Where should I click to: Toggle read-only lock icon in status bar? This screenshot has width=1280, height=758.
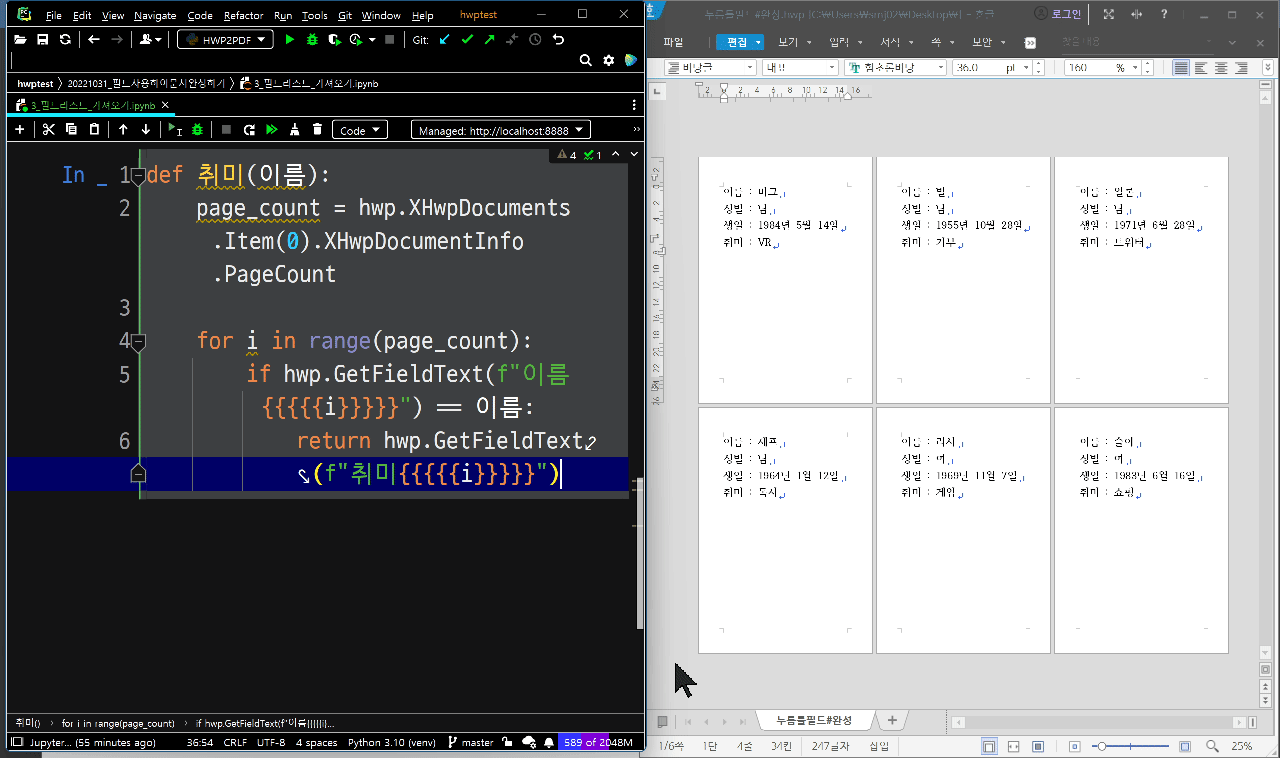tap(507, 743)
